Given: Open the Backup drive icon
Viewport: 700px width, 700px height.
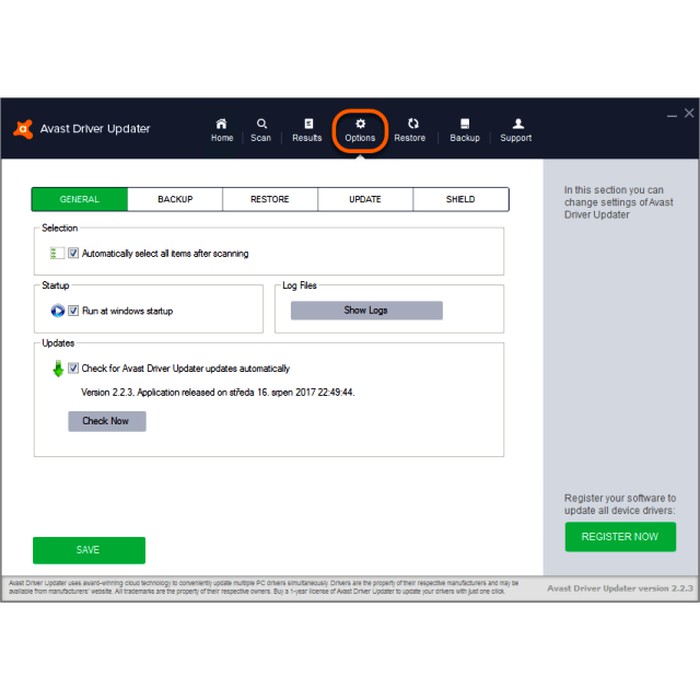Looking at the screenshot, I should tap(465, 124).
